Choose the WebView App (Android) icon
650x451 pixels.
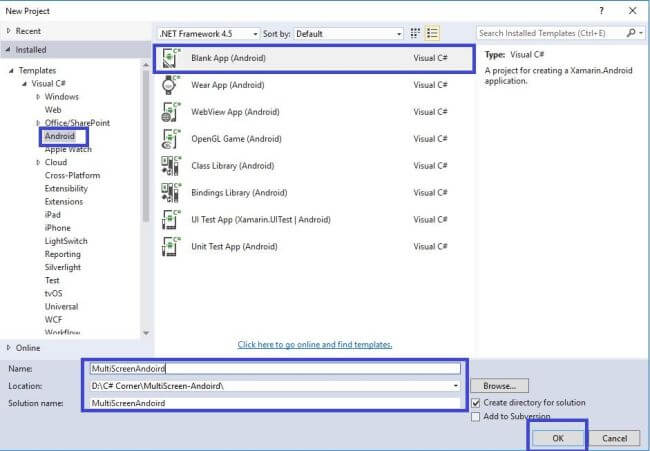click(x=171, y=112)
